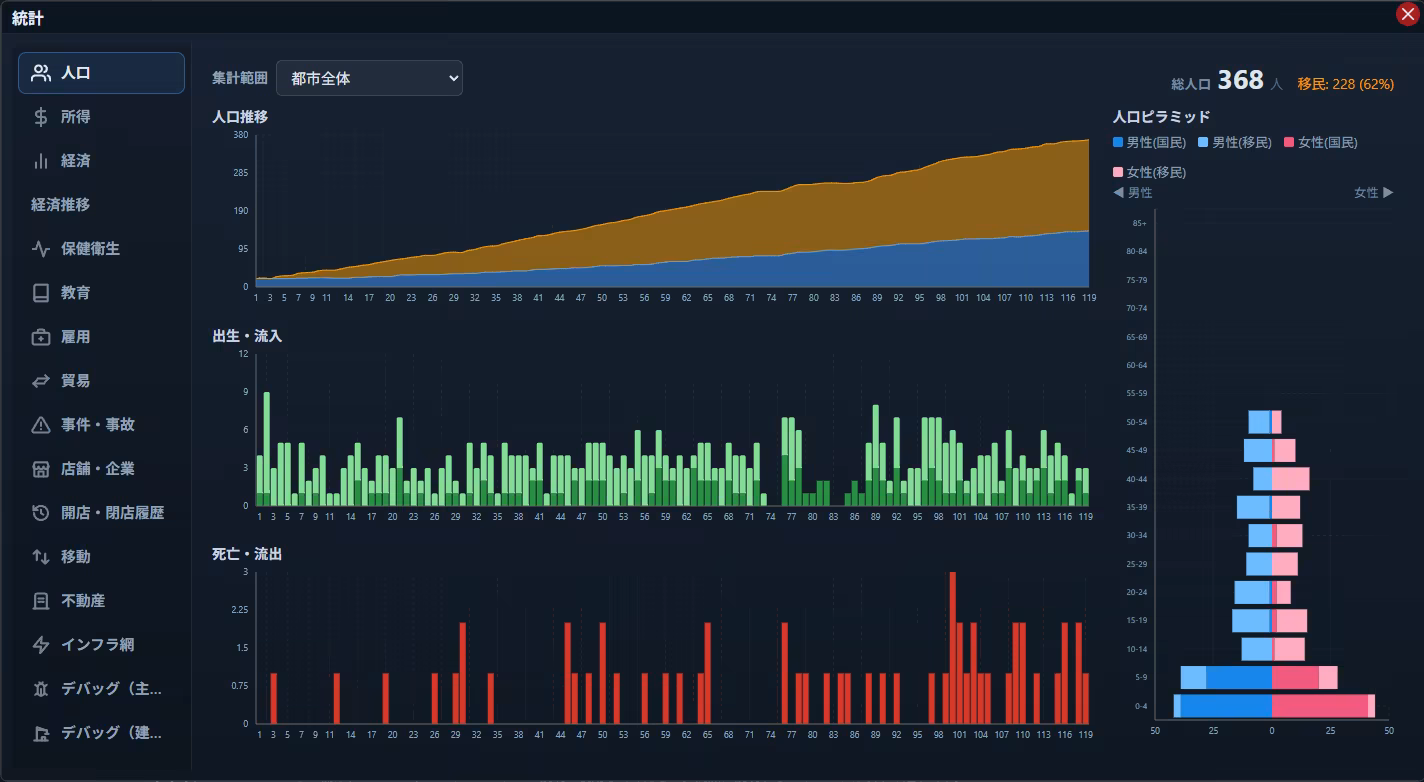Select the 貿易 sidebar tab
The height and width of the screenshot is (782, 1424).
click(101, 381)
